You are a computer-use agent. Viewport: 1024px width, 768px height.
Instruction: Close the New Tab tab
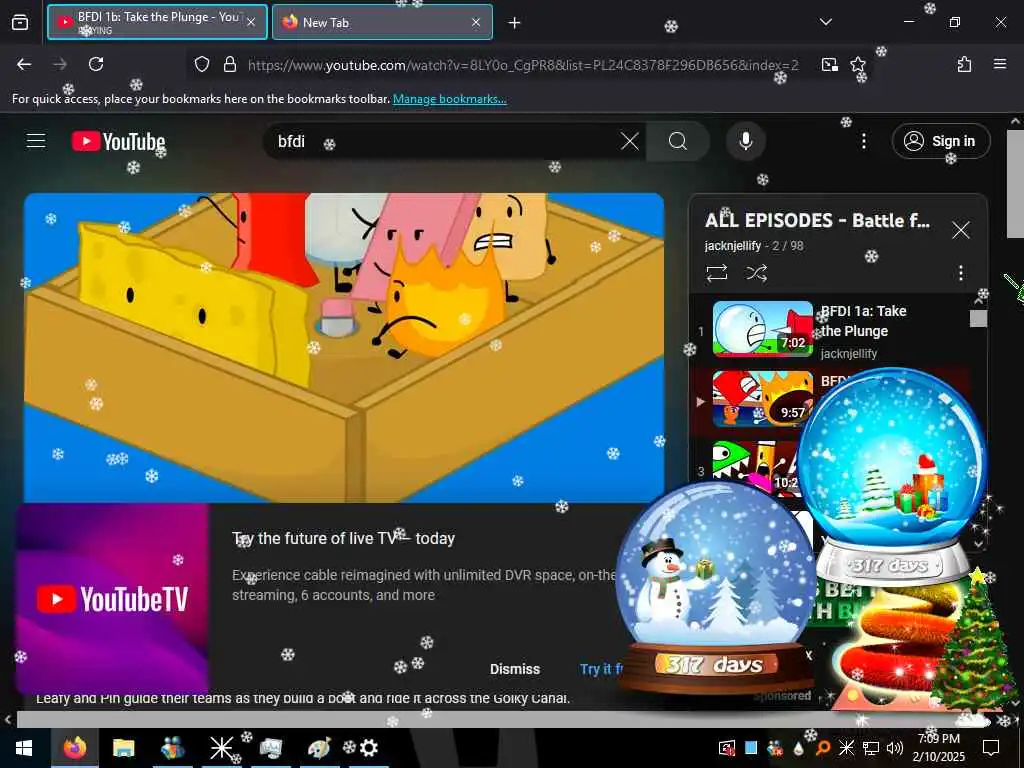point(476,22)
